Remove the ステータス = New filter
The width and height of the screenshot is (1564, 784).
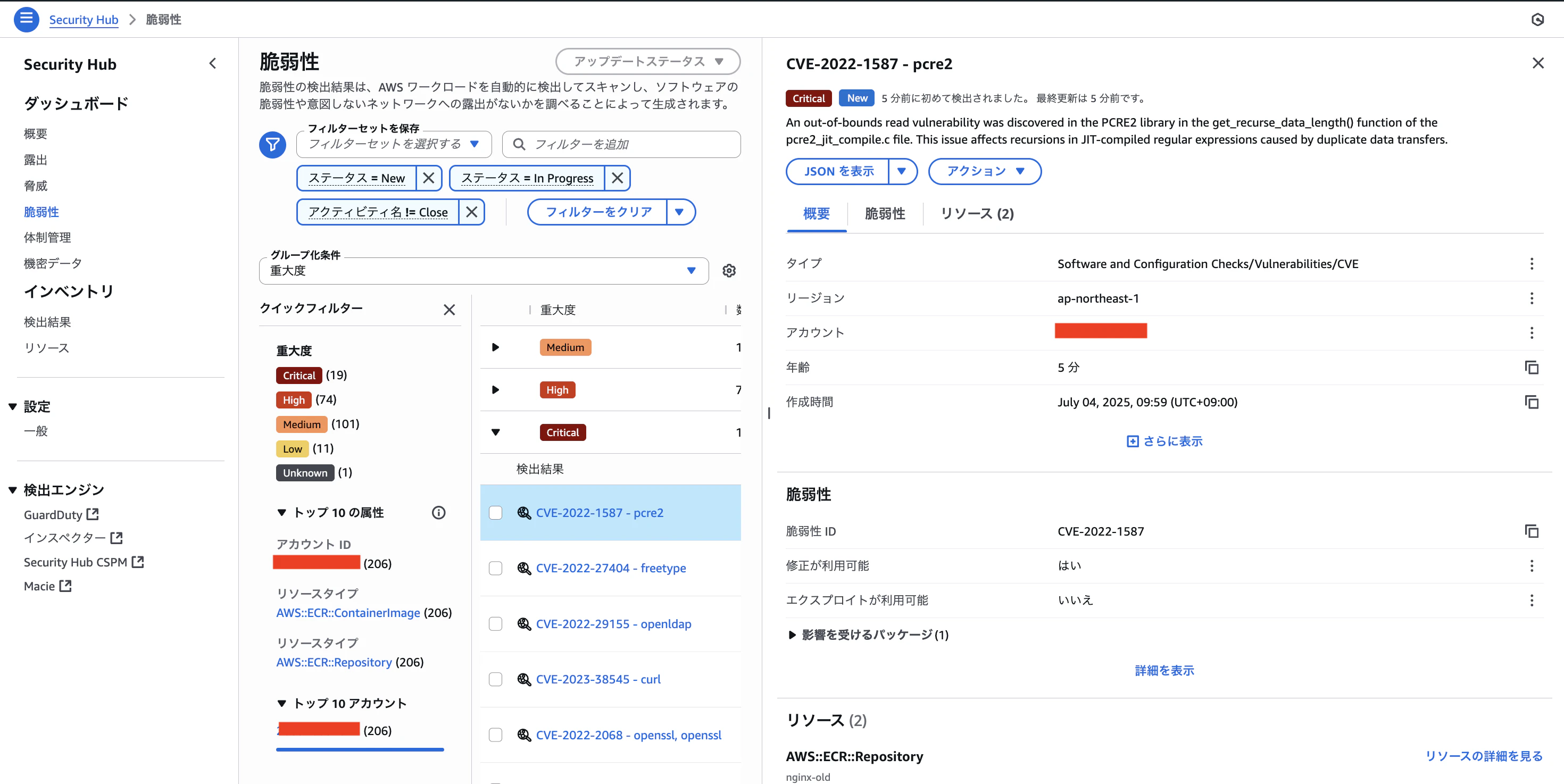click(x=429, y=178)
